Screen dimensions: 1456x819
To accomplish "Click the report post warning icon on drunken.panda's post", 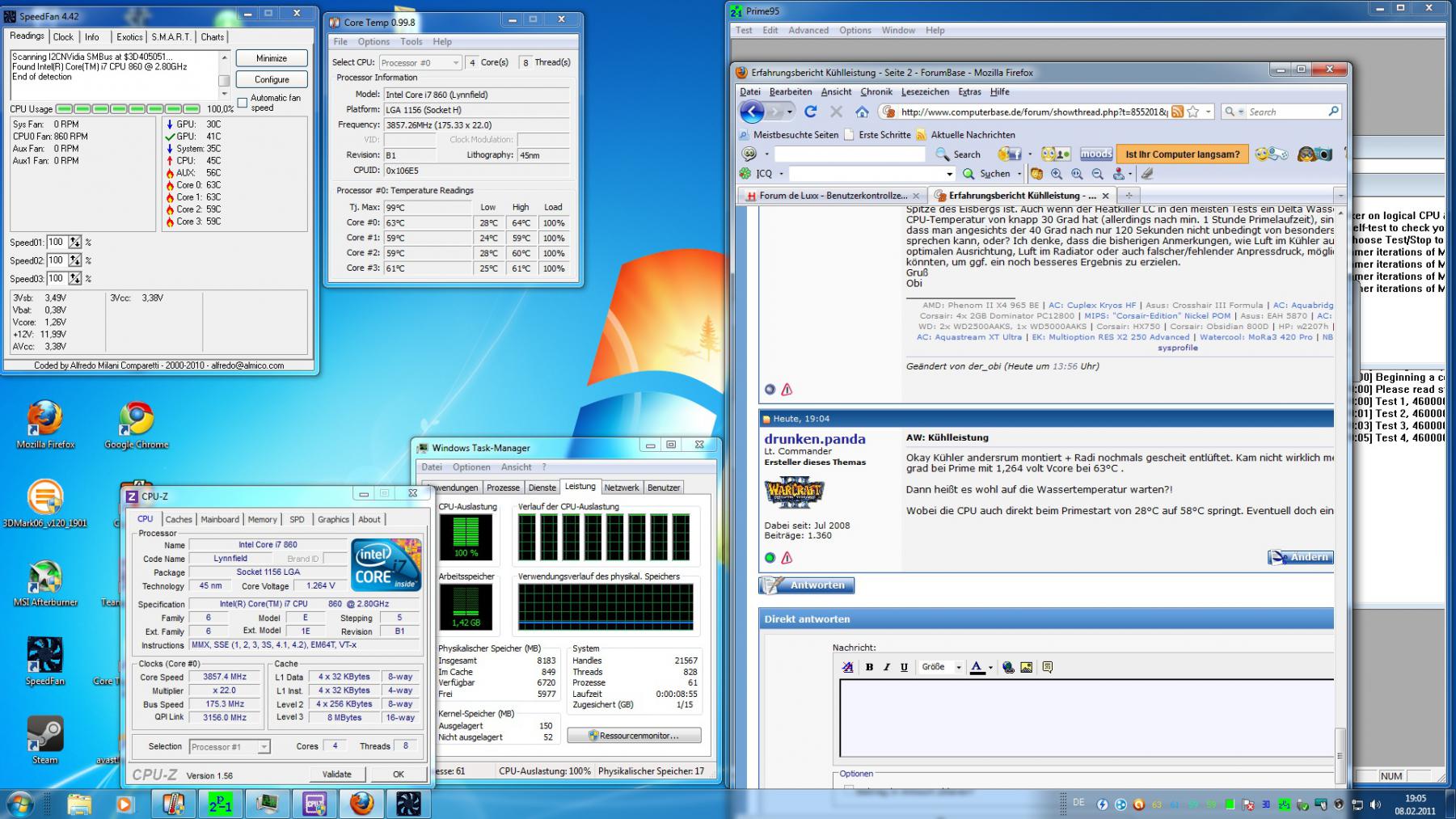I will pyautogui.click(x=787, y=558).
